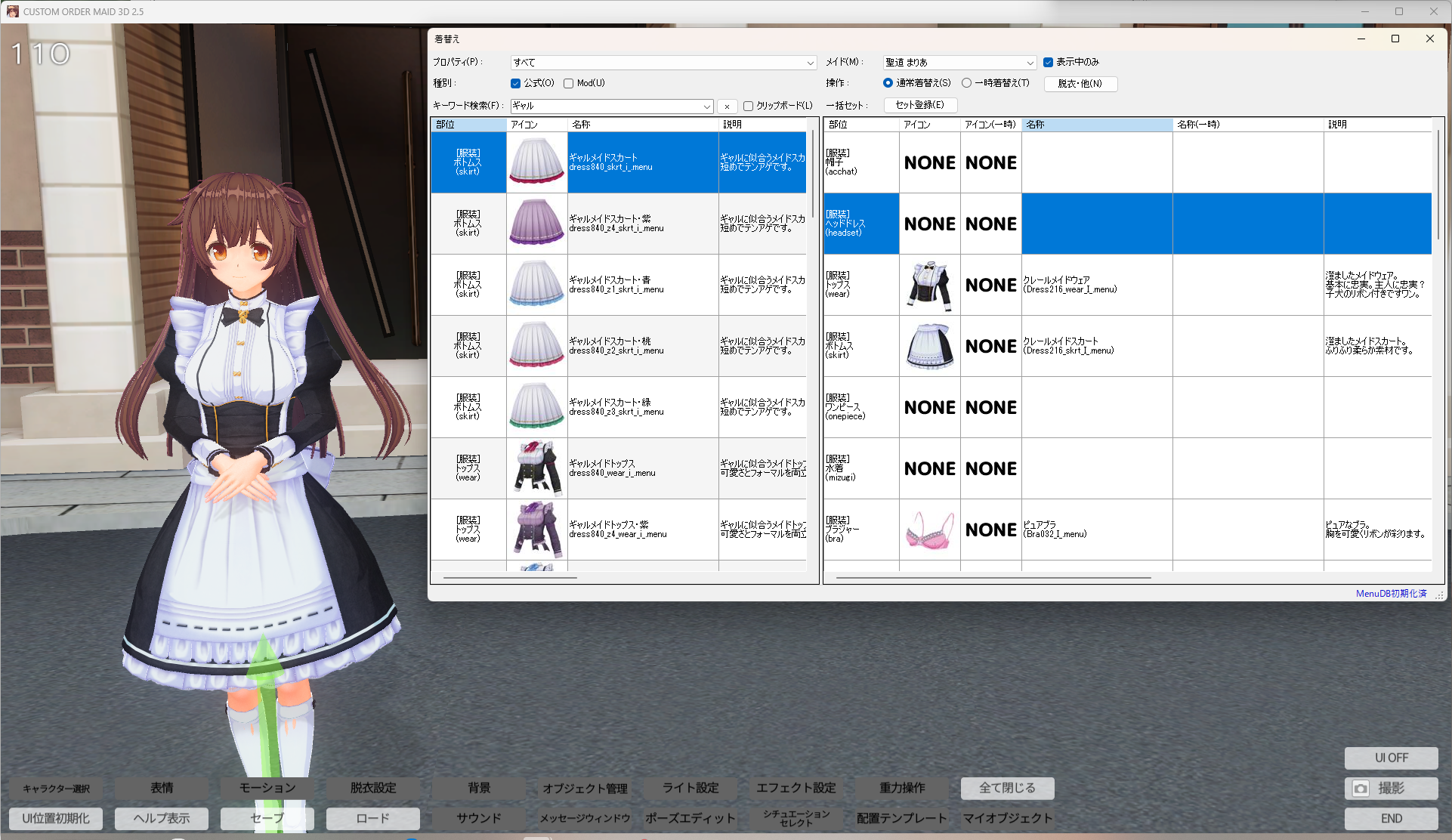Screen dimensions: 1452x840
Task: Sort right list by 名称 column header
Action: pos(1095,125)
